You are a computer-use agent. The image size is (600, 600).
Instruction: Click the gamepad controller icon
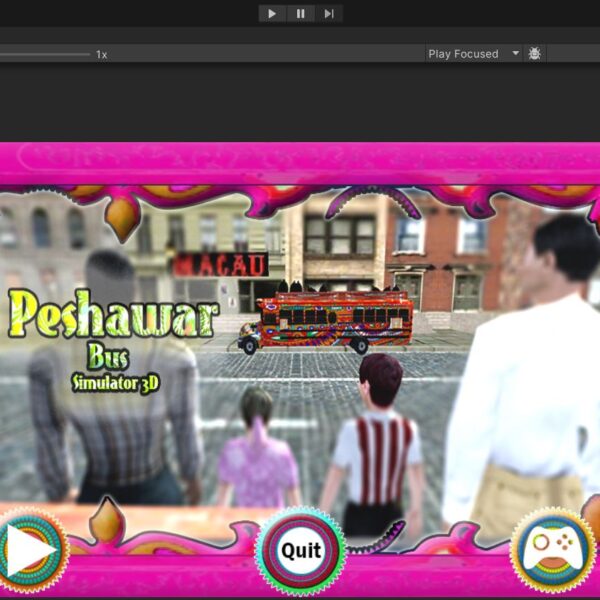click(x=553, y=551)
